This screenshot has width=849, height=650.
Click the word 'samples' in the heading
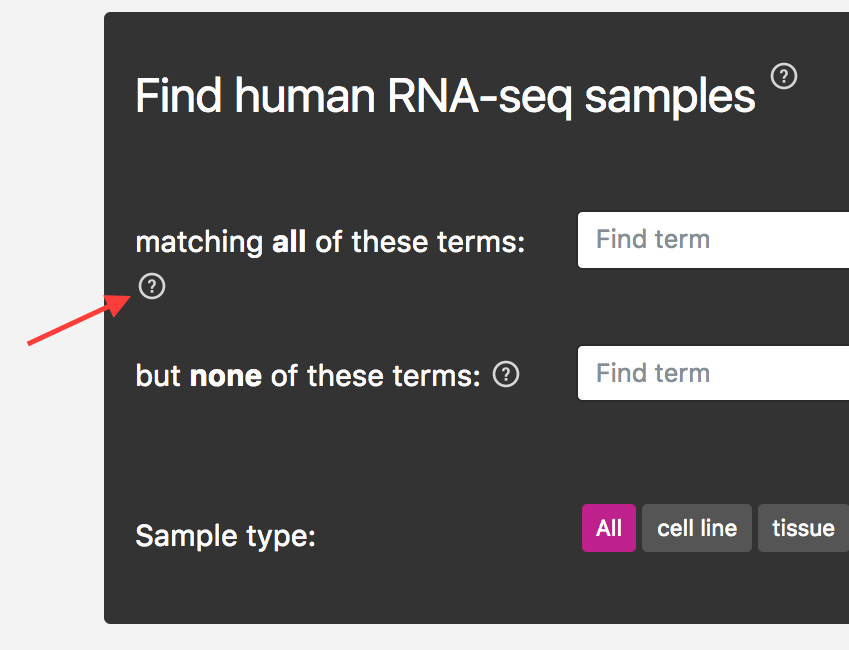coord(670,97)
